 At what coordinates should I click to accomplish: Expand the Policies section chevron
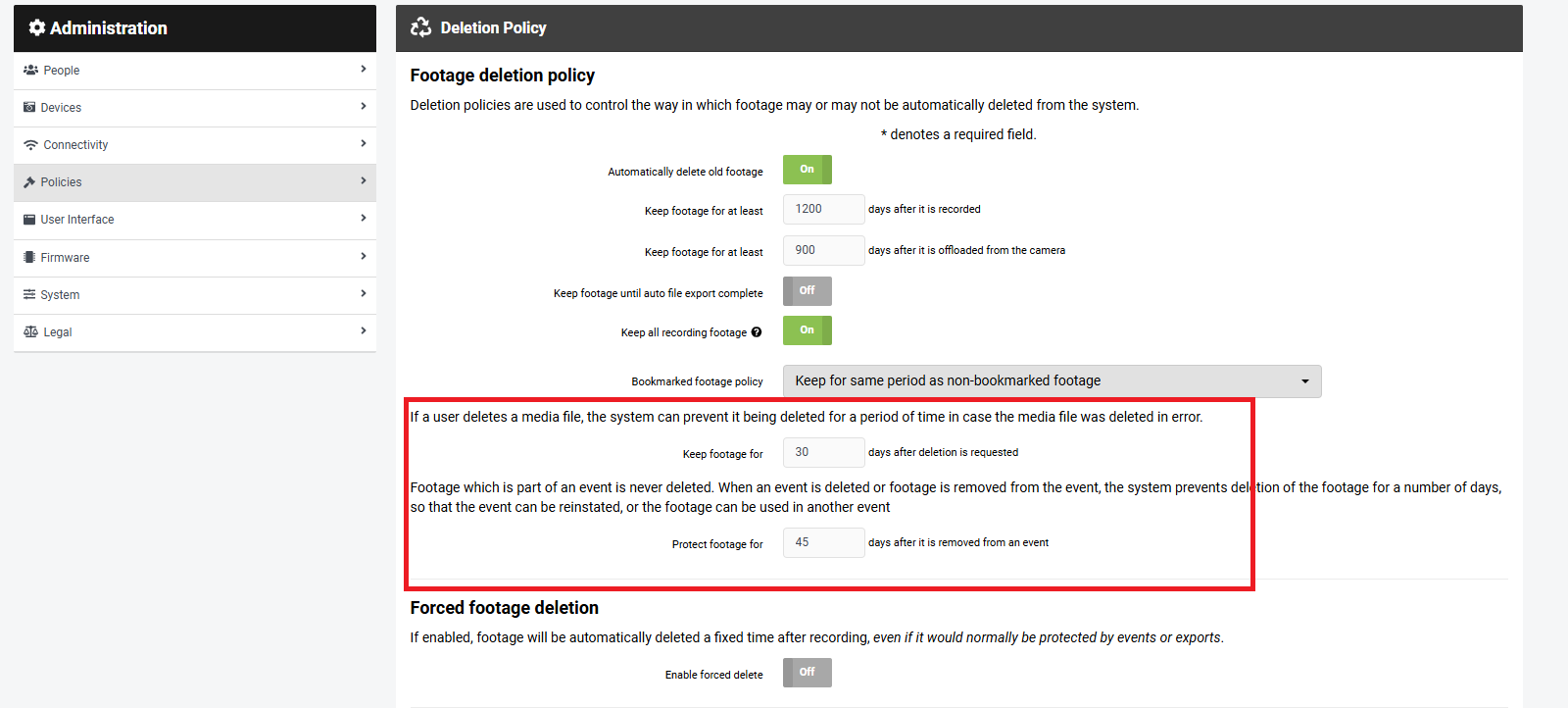pos(364,180)
